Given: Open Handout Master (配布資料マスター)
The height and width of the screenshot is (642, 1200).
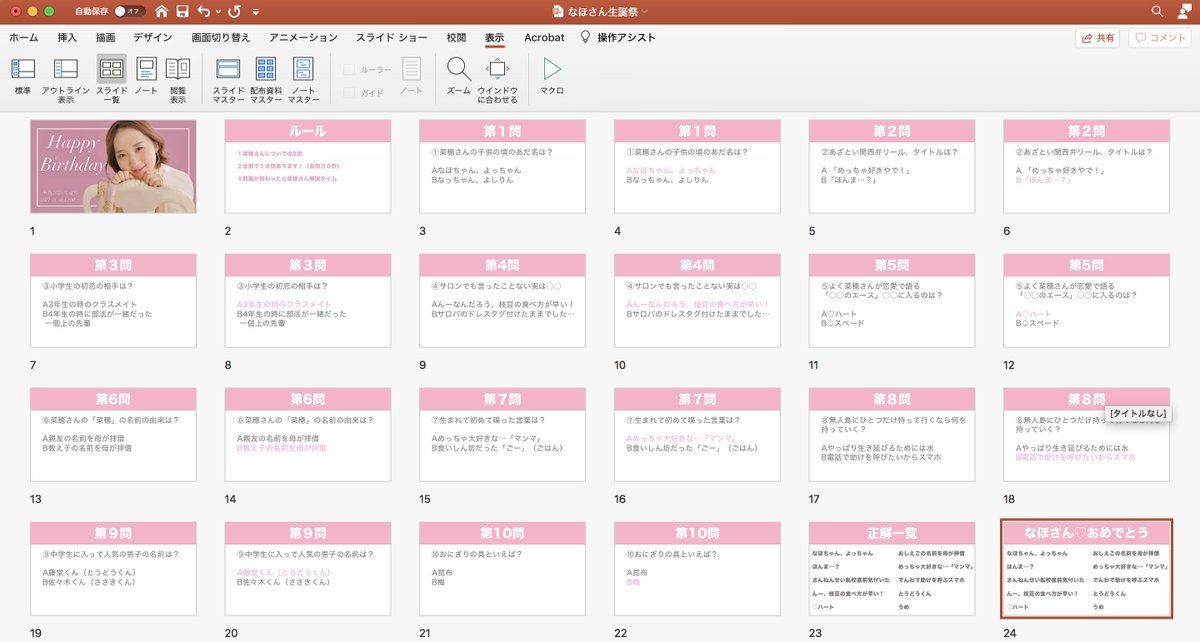Looking at the screenshot, I should point(266,79).
